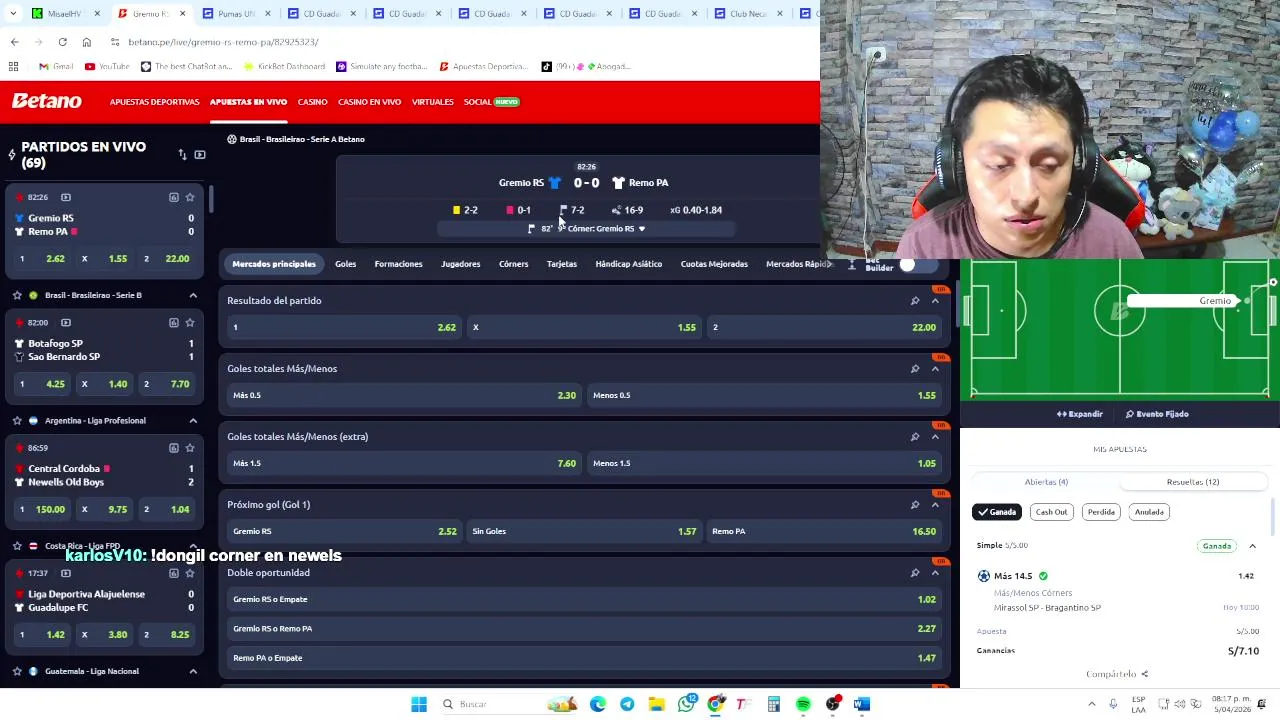
Task: Collapse the Goles totales Más/Menos market
Action: (935, 368)
